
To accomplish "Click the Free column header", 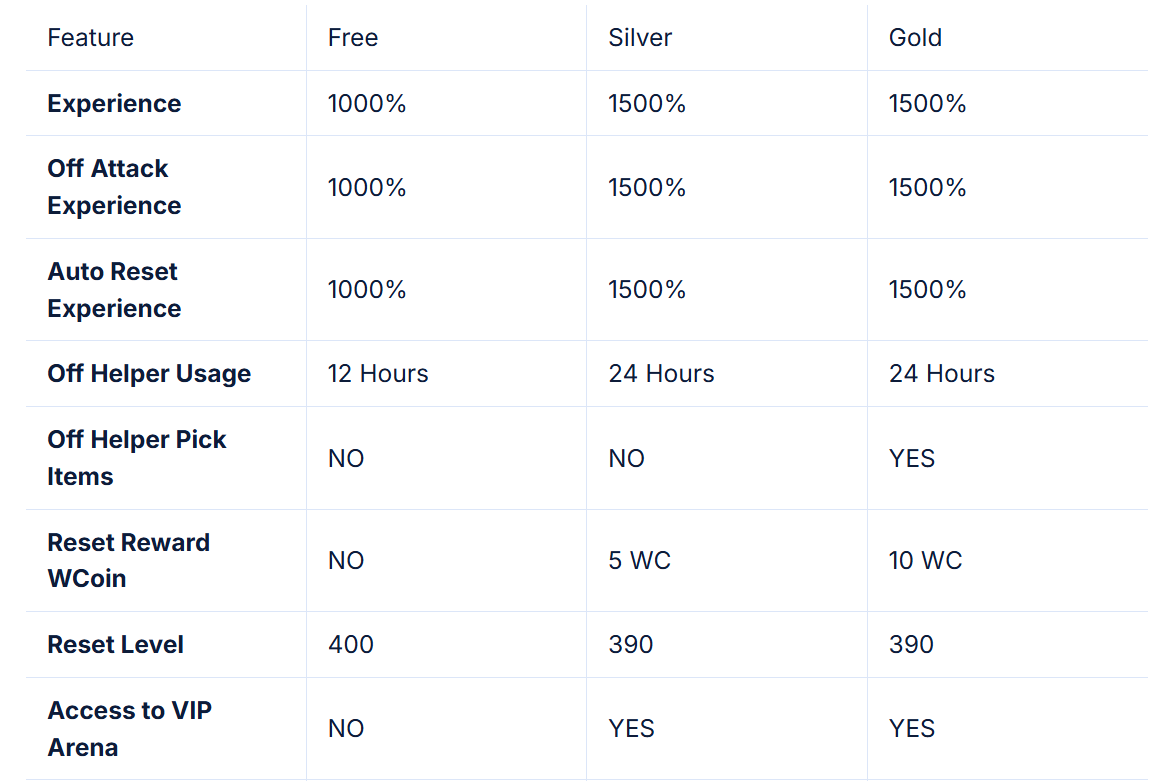I will tap(353, 38).
